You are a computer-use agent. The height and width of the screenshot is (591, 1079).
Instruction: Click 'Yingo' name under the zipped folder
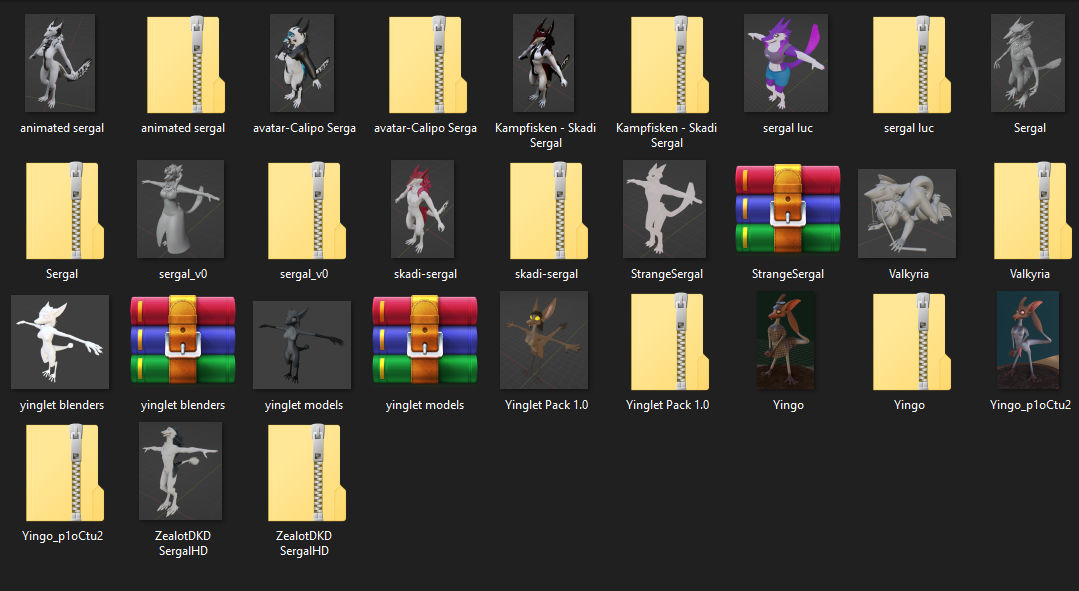[909, 405]
